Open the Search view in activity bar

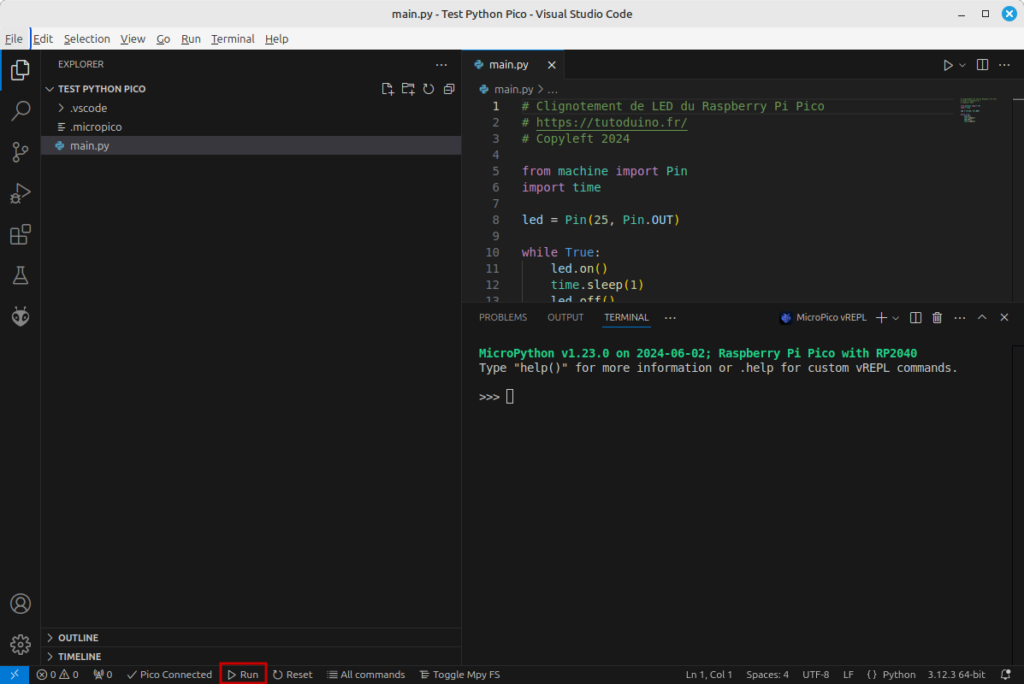click(x=20, y=111)
